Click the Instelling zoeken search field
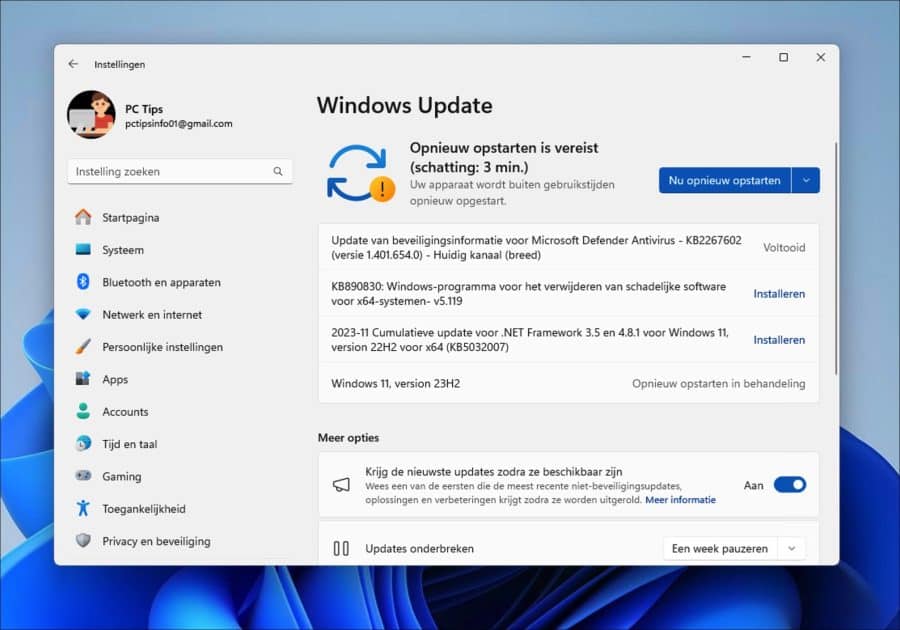The height and width of the screenshot is (630, 900). coord(160,171)
